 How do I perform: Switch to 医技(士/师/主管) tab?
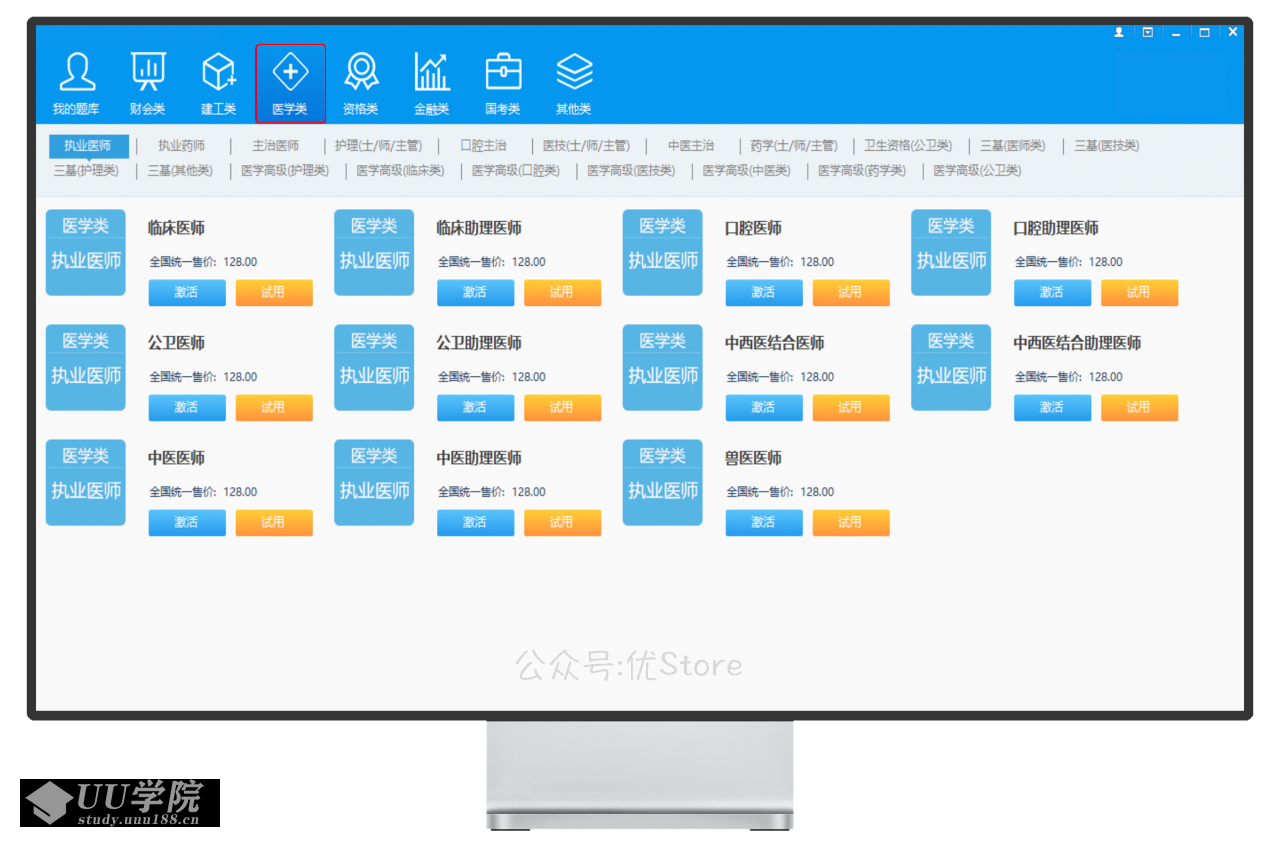click(586, 146)
